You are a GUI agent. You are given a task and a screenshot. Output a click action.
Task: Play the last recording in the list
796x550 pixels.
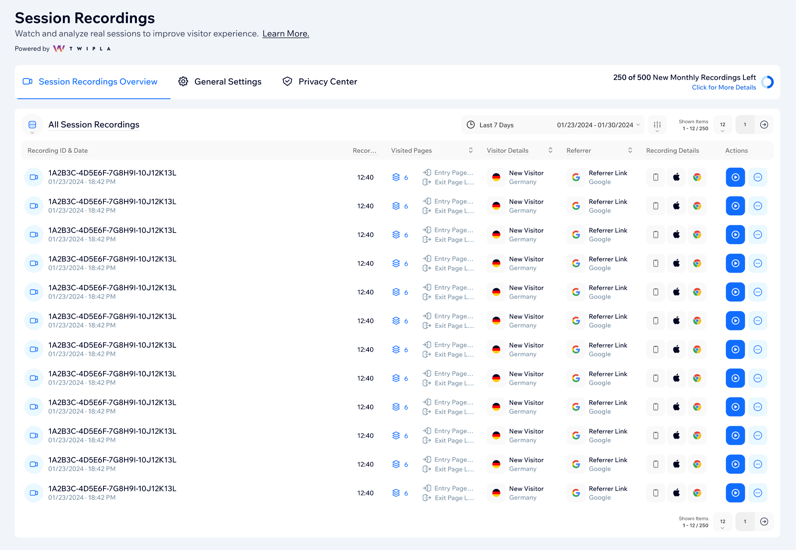coord(735,493)
